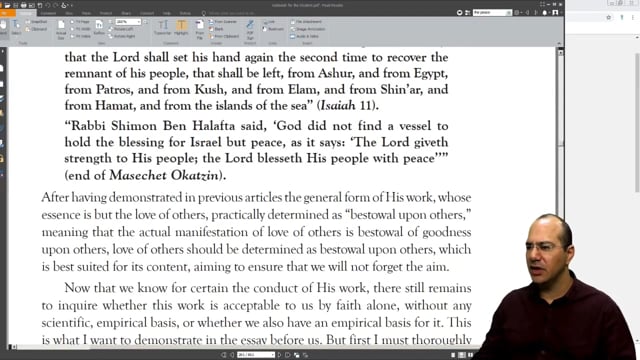Rotate the page right

pos(122,36)
